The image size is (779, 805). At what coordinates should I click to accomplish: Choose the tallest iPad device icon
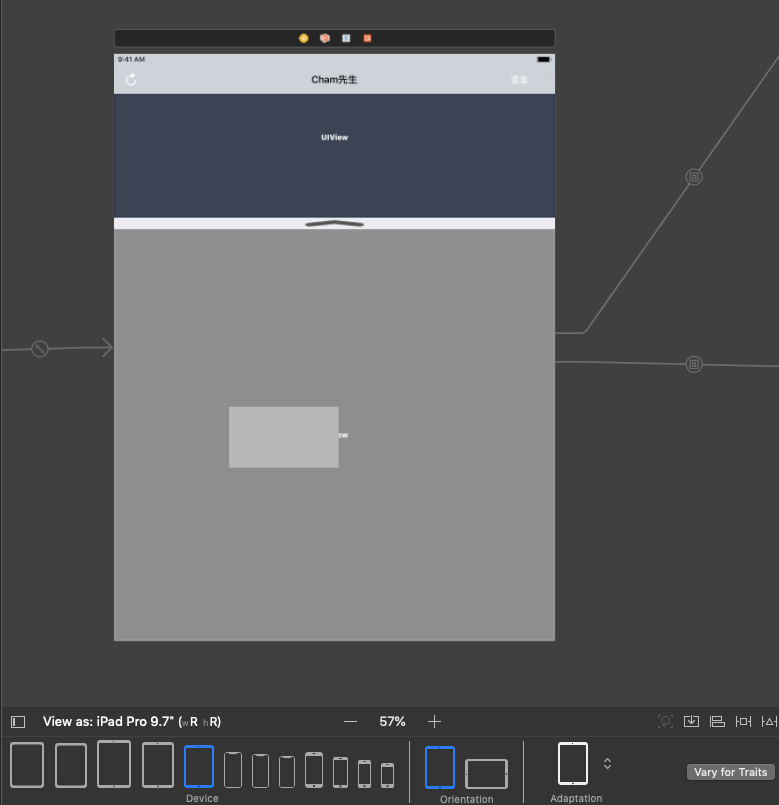pos(114,764)
